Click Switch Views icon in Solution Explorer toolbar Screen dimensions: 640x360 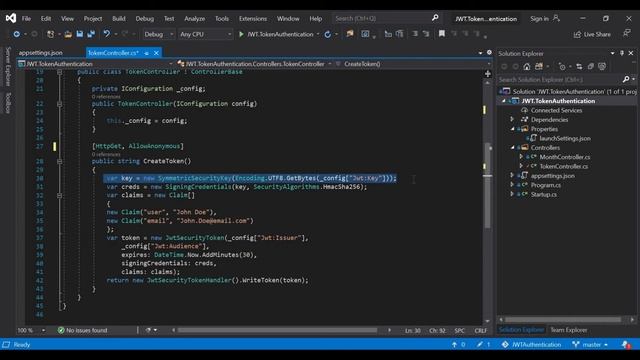(539, 66)
